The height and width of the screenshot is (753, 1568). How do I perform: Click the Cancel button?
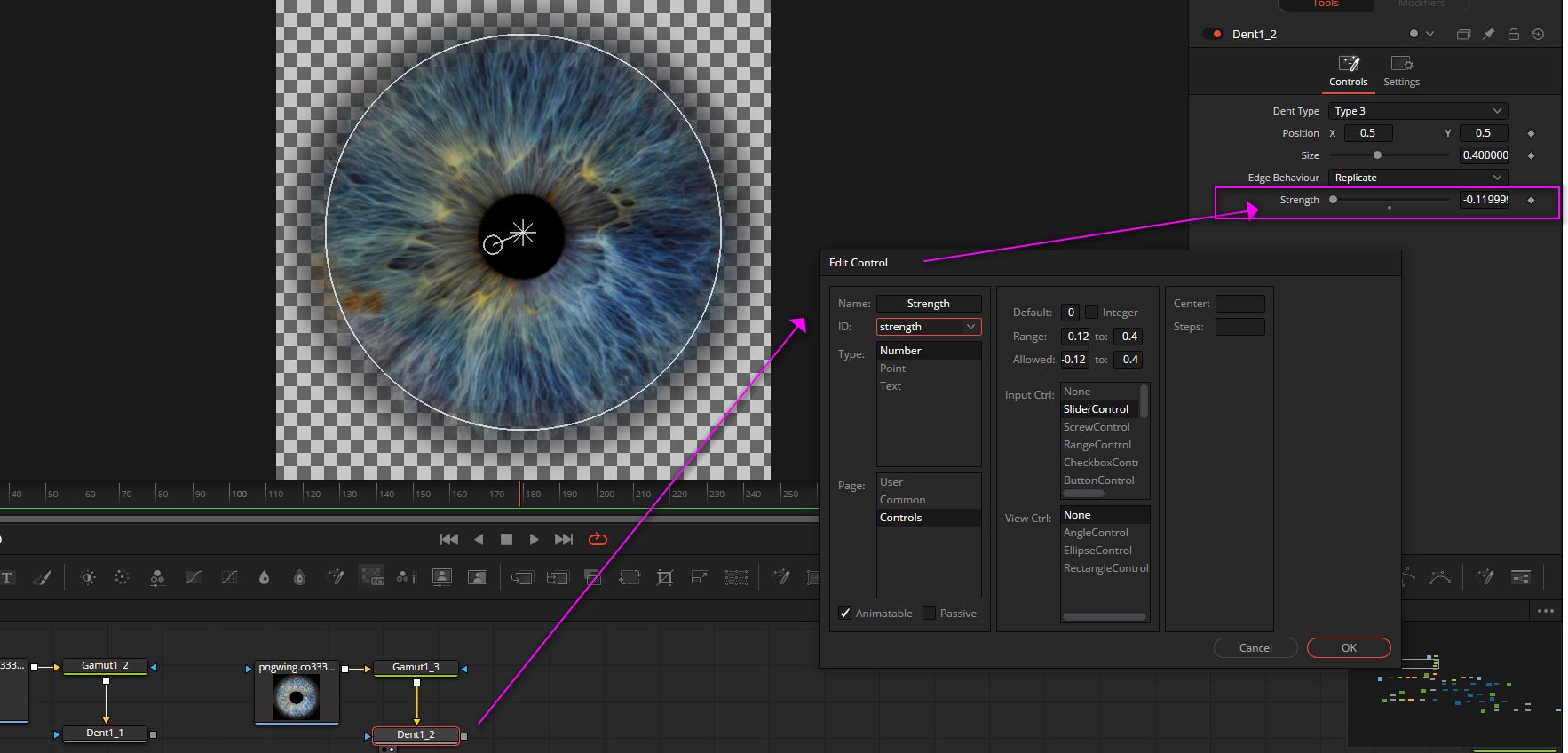point(1255,648)
